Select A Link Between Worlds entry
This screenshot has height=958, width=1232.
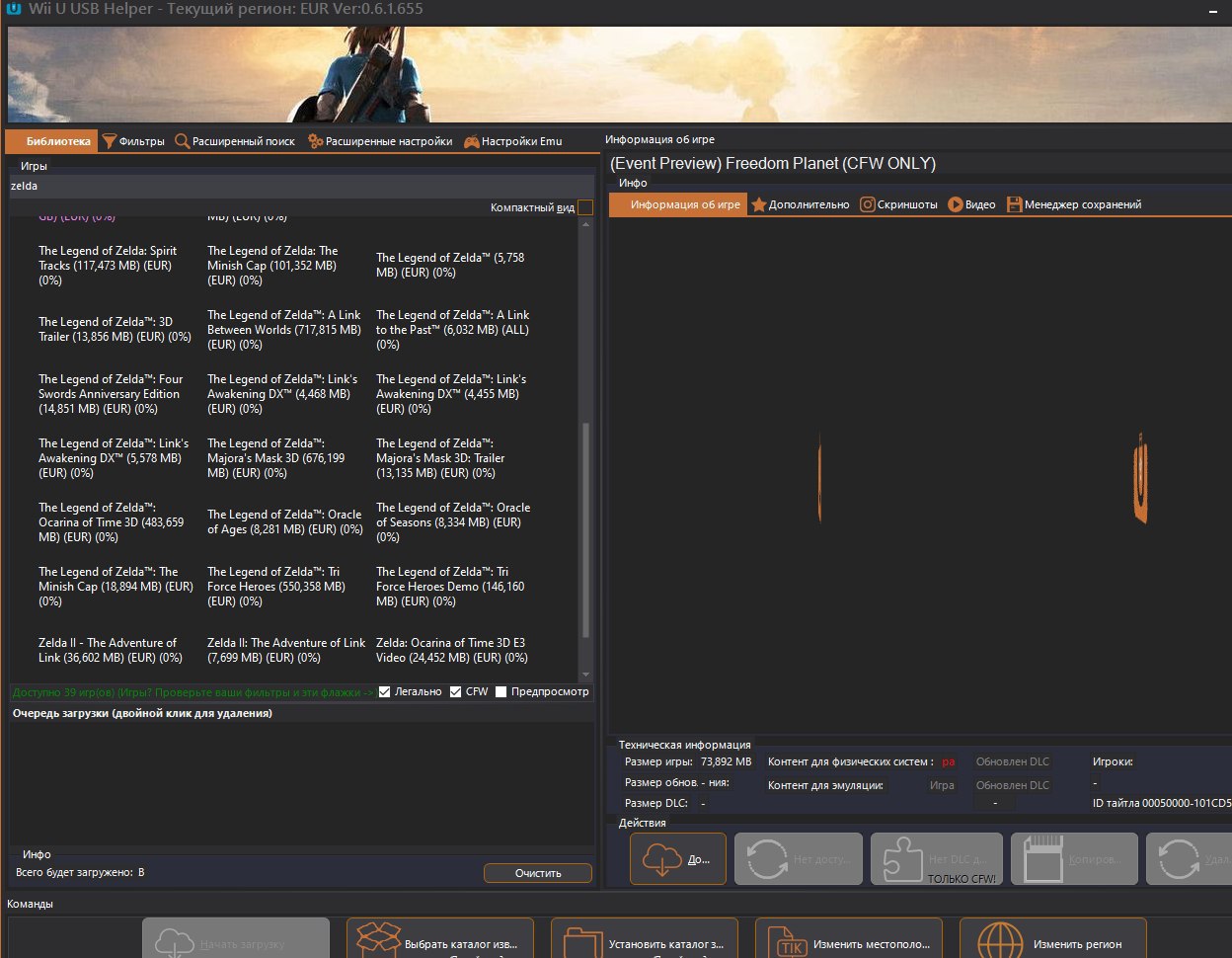coord(284,330)
